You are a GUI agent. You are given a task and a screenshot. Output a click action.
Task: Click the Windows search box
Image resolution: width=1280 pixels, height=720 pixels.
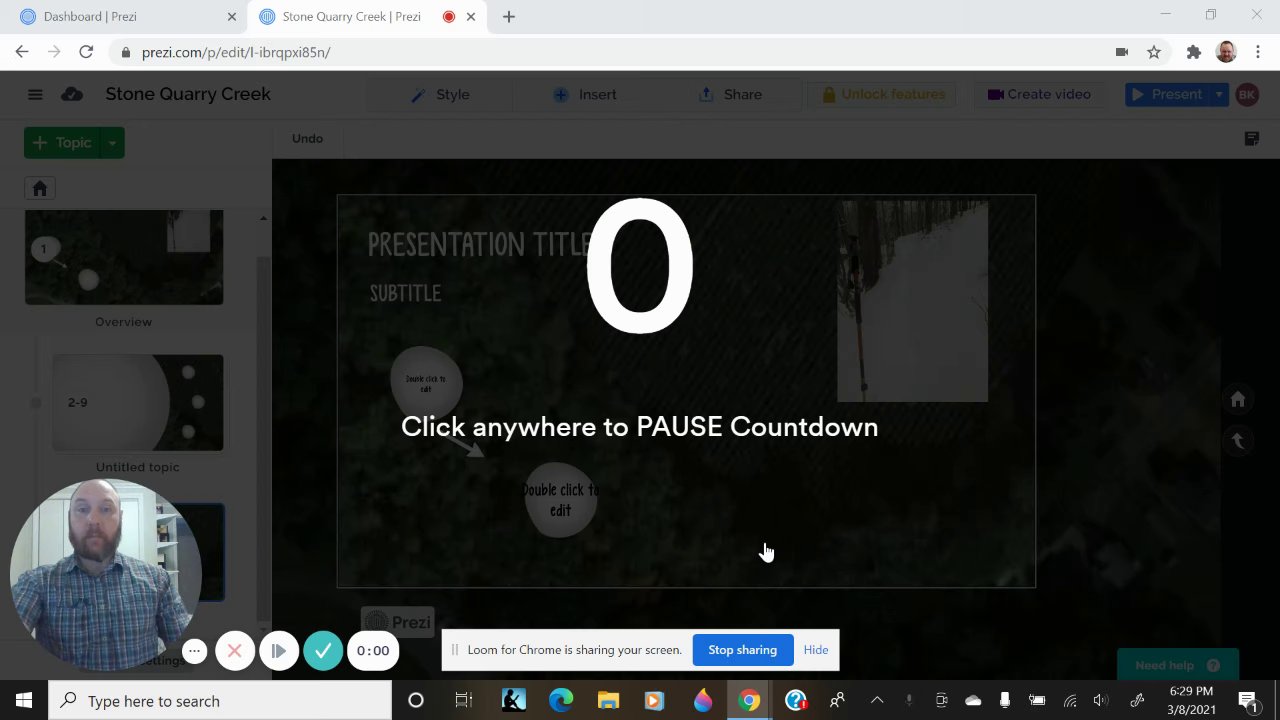pos(220,701)
